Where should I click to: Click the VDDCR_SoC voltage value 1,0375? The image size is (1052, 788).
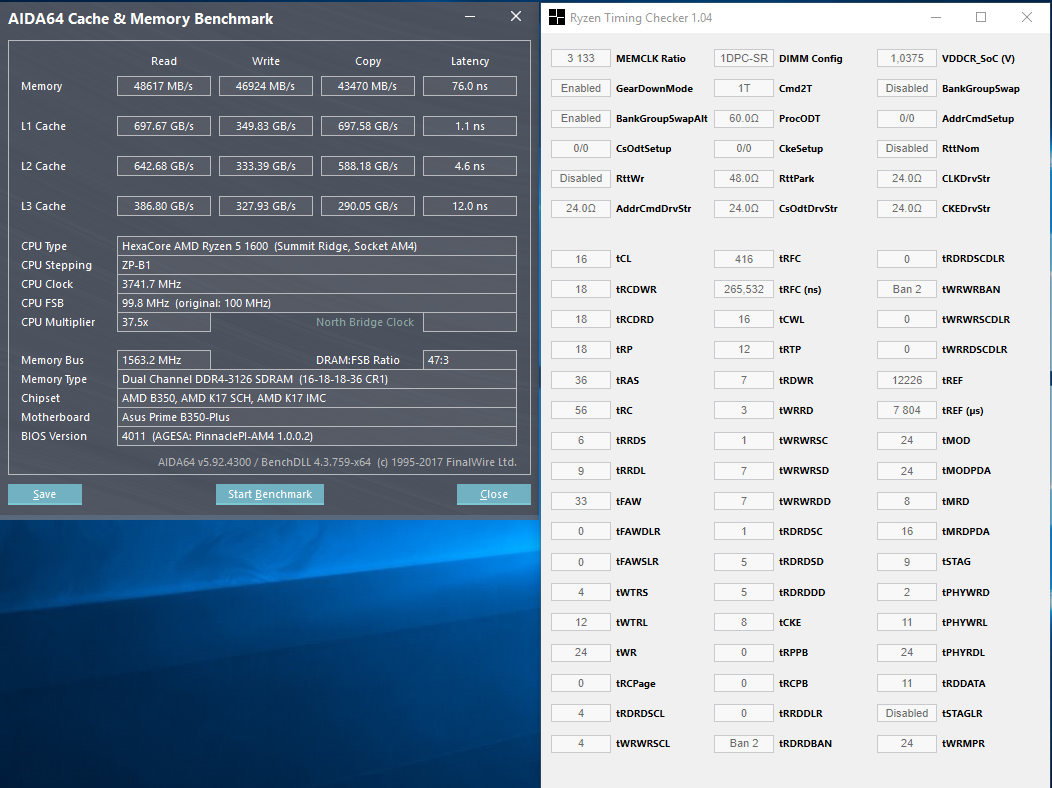(x=906, y=58)
